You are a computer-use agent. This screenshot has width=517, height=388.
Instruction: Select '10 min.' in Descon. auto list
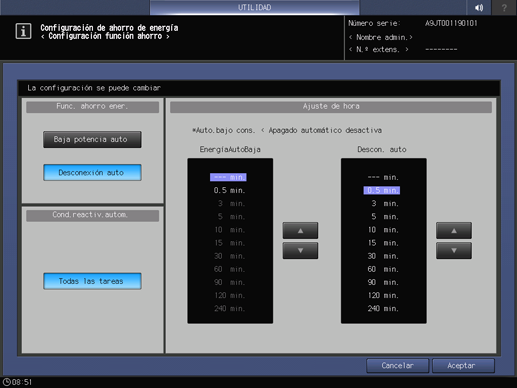[383, 230]
